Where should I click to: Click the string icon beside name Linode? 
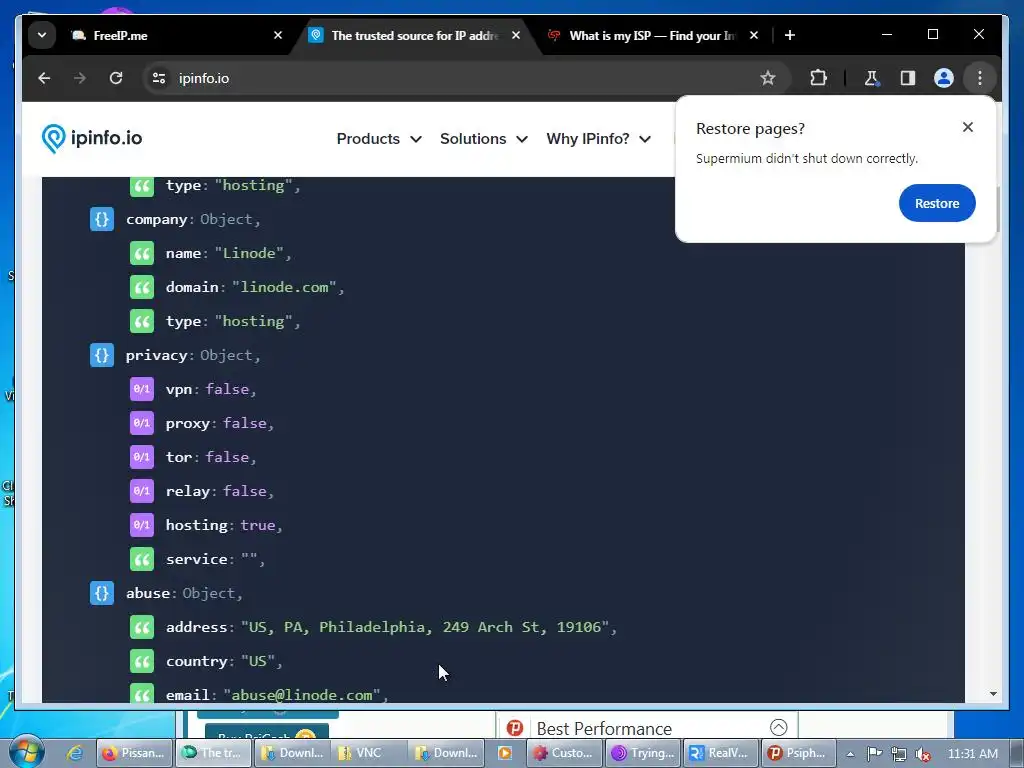point(142,253)
